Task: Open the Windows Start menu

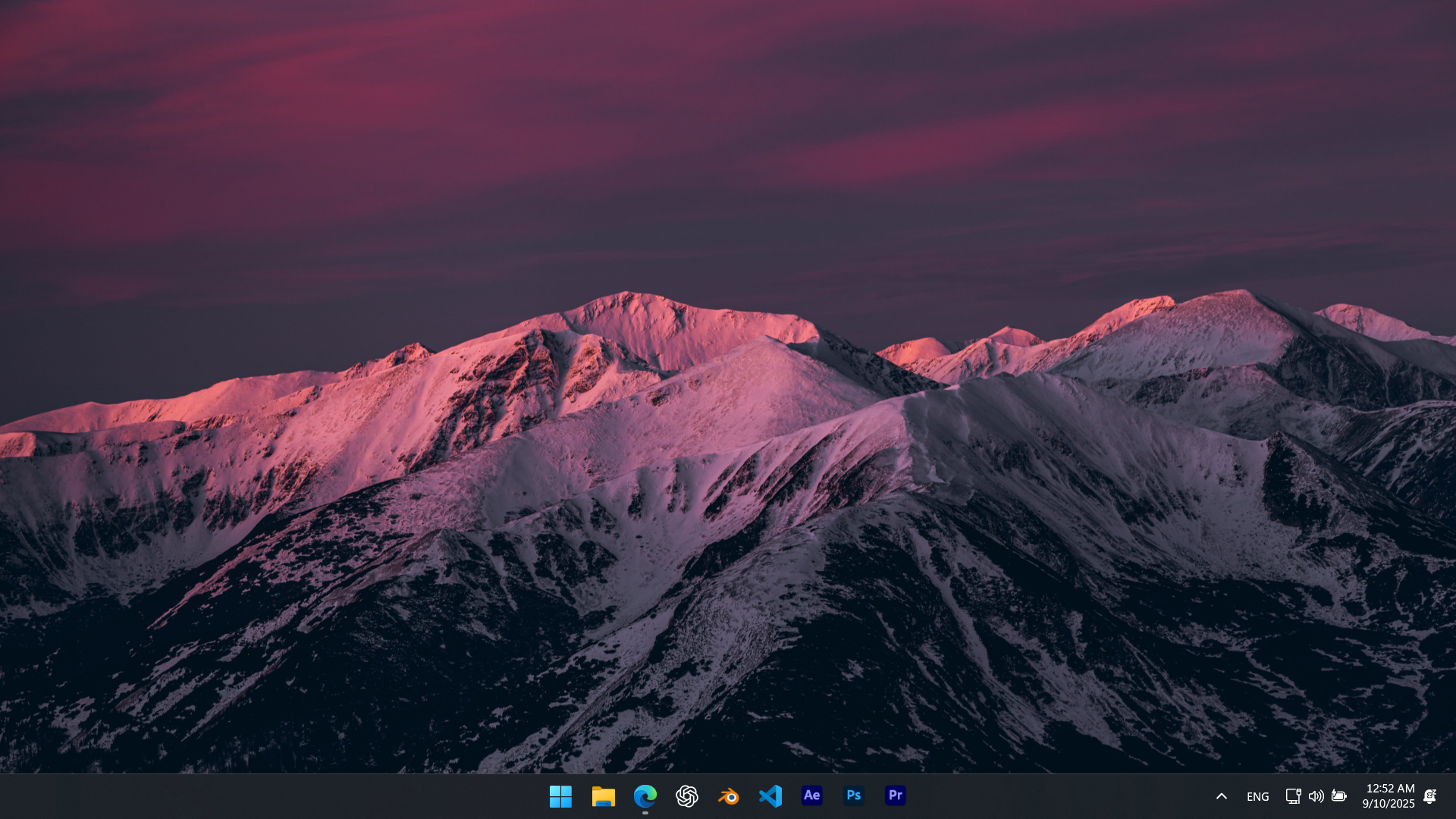Action: click(x=560, y=796)
